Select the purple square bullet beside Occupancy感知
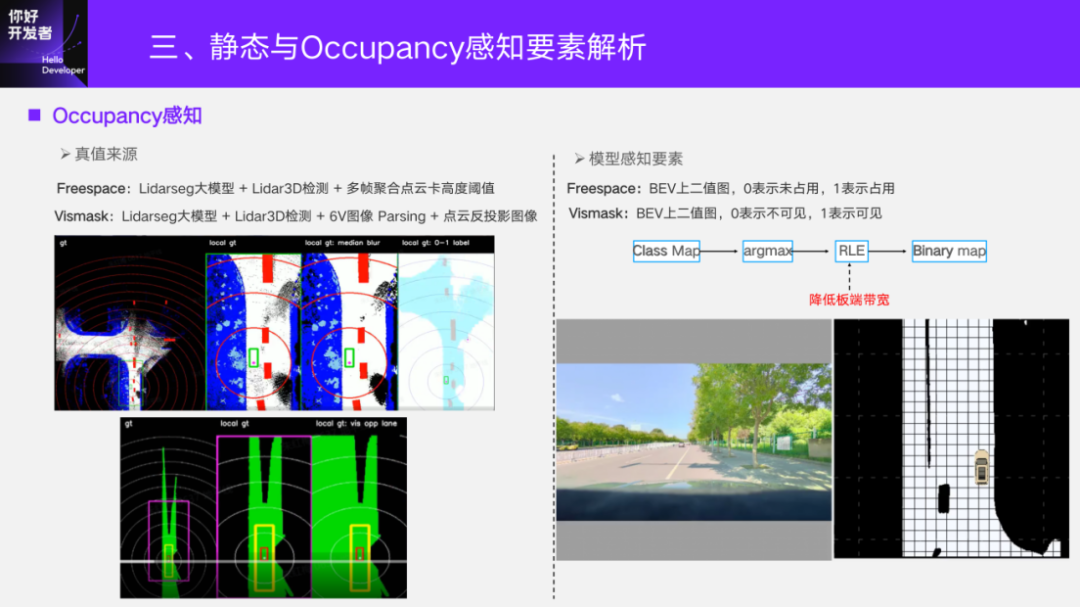The width and height of the screenshot is (1080, 607). (x=35, y=115)
